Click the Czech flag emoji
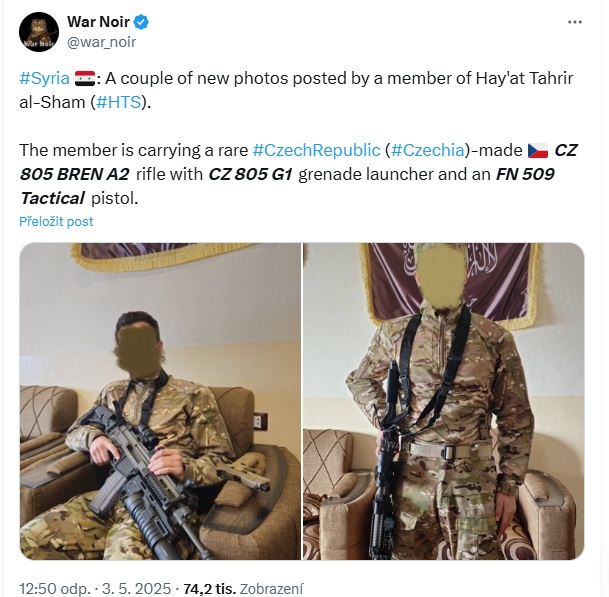The image size is (609, 597). tap(538, 150)
